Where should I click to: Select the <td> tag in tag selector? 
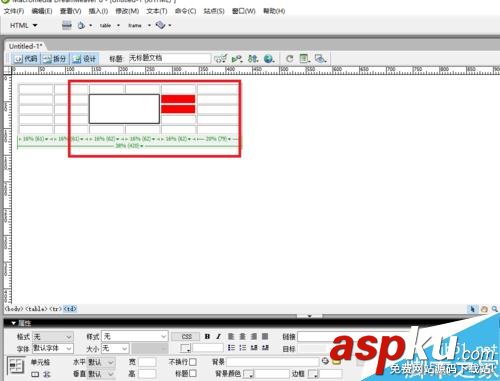click(x=70, y=309)
